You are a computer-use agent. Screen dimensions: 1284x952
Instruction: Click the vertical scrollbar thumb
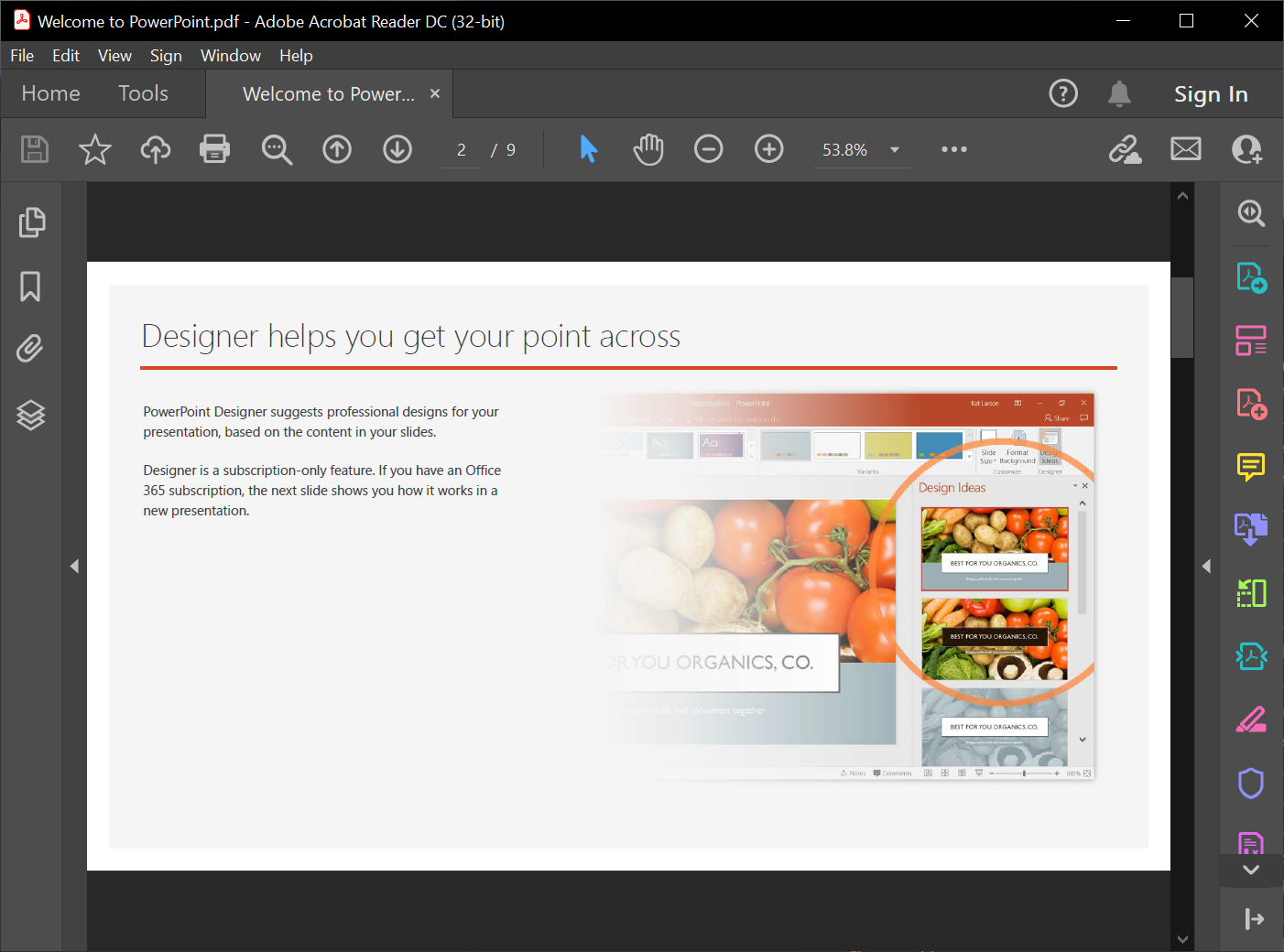click(x=1182, y=317)
